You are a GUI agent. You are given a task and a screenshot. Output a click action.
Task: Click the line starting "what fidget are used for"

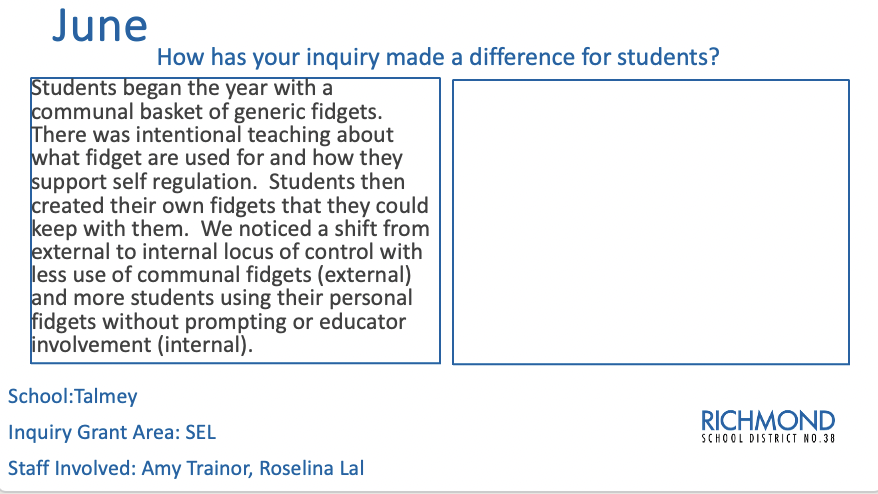[x=217, y=158]
